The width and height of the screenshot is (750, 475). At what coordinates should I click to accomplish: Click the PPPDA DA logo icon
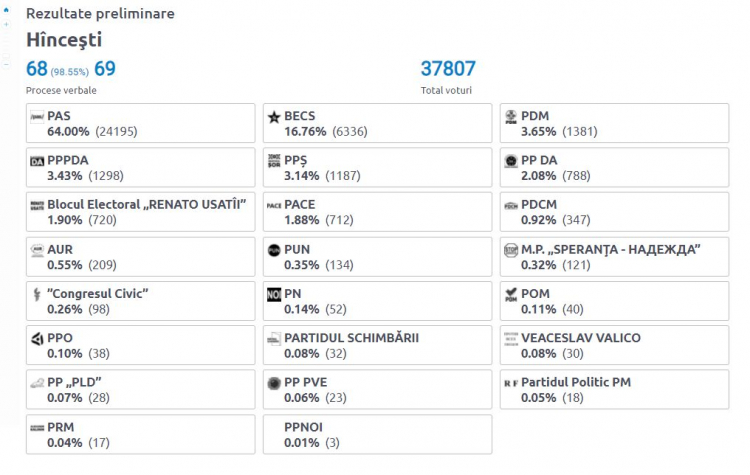point(37,161)
